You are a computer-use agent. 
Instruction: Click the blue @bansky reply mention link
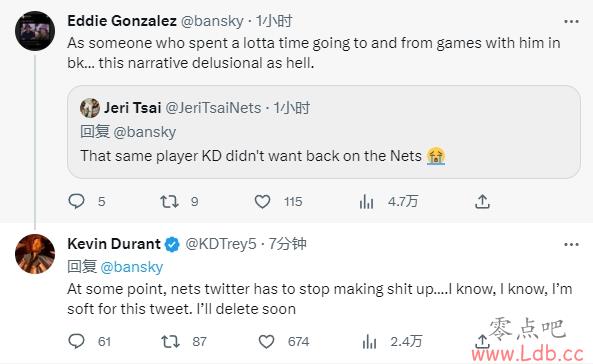point(132,267)
